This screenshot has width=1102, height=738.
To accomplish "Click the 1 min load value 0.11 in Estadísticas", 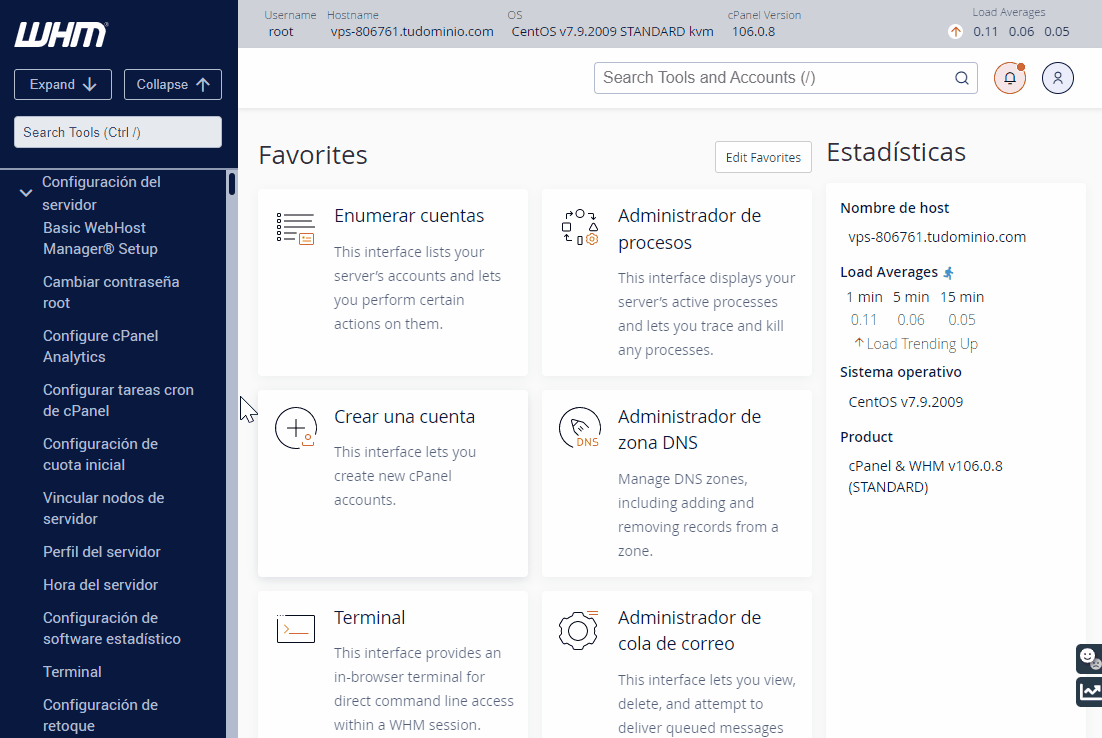I will [864, 320].
